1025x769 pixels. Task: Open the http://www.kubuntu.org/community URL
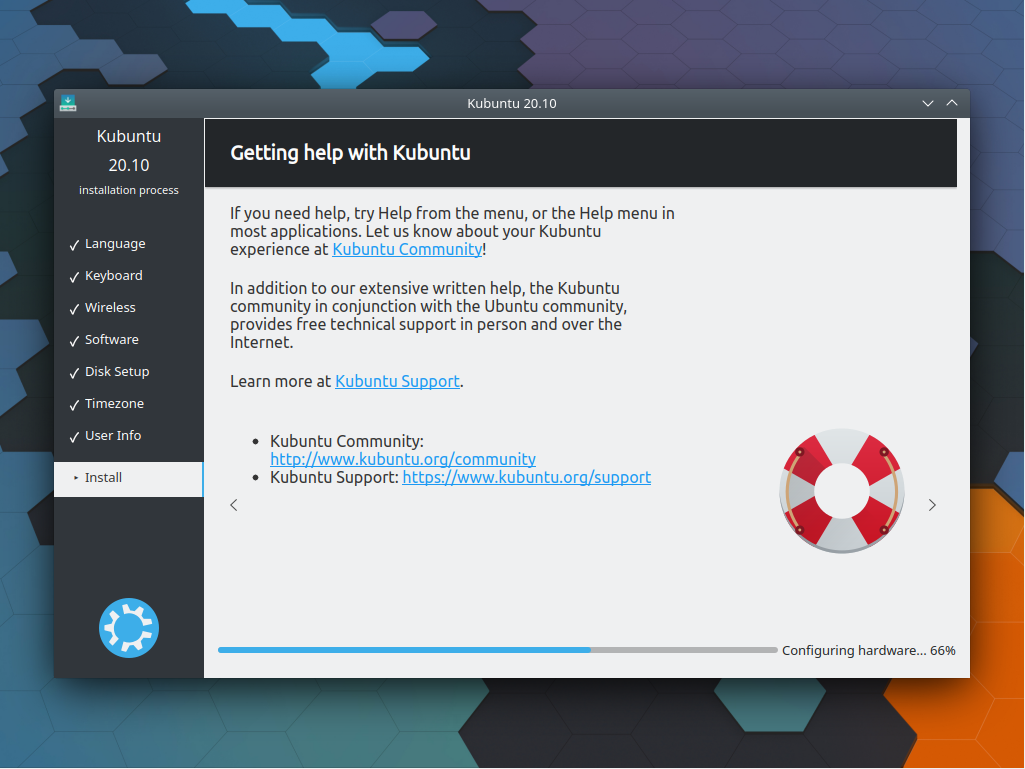(x=403, y=459)
